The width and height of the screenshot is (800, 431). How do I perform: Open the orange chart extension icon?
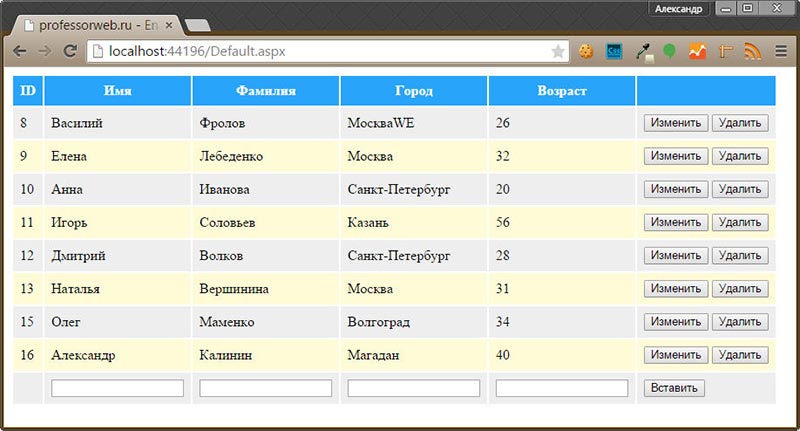697,51
